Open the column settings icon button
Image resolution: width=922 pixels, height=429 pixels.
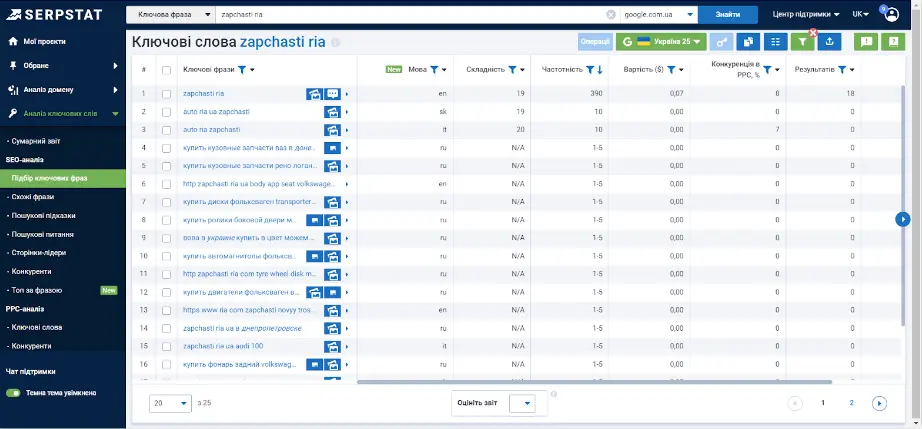coord(776,42)
